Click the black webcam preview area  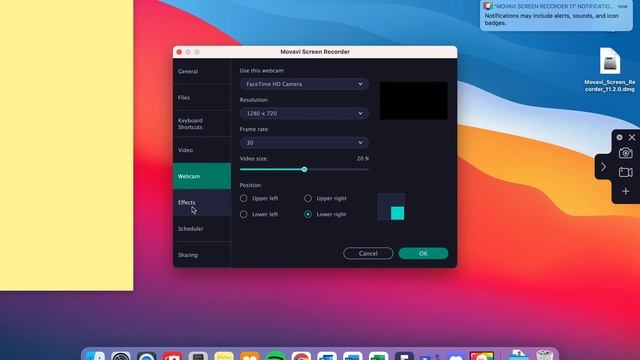pyautogui.click(x=413, y=100)
